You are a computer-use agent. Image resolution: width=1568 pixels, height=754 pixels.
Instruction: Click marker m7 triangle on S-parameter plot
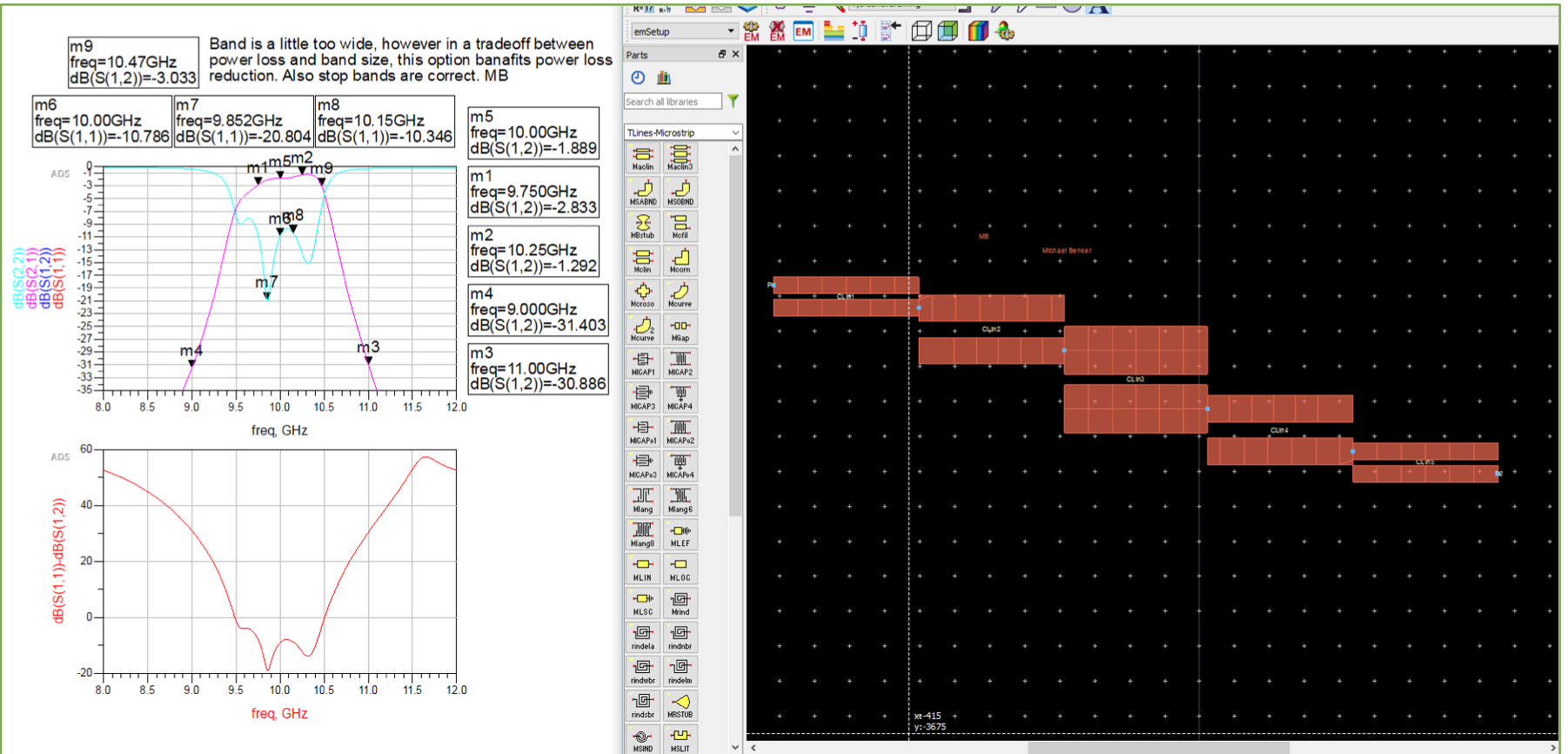(267, 296)
